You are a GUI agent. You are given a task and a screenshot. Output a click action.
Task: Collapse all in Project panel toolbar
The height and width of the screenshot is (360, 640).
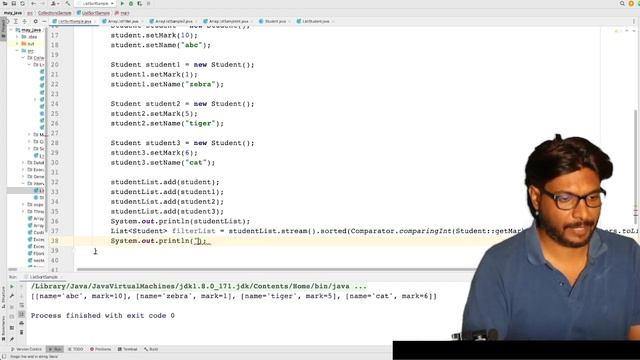(24, 21)
